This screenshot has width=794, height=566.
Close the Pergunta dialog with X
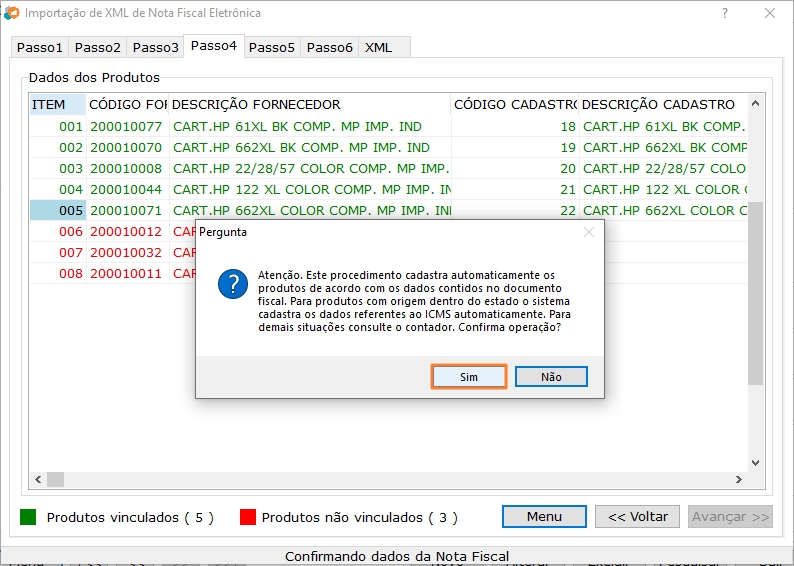[x=588, y=232]
